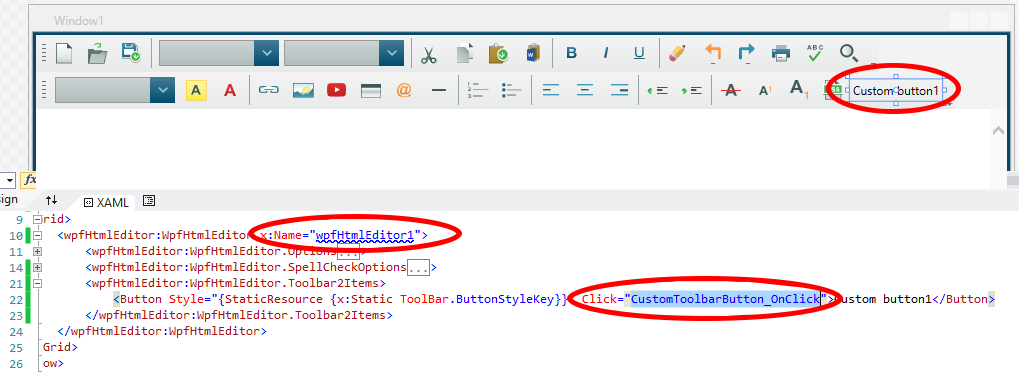
Task: Collapse the WpfHtmlEditor element at line 10
Action: [x=38, y=235]
